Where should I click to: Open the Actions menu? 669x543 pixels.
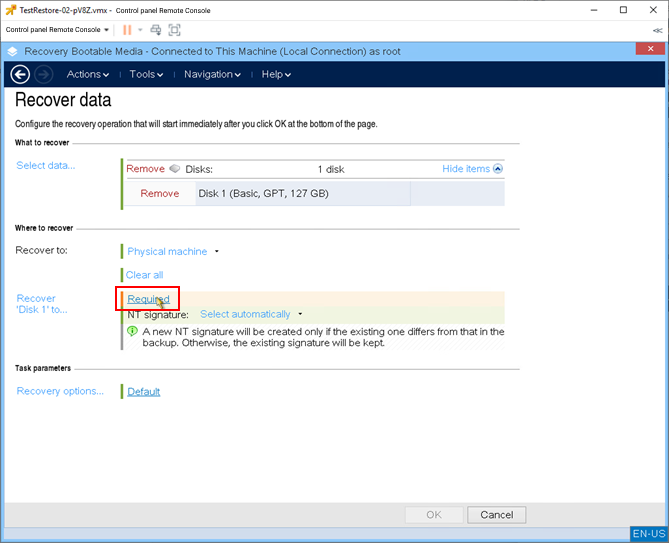88,74
